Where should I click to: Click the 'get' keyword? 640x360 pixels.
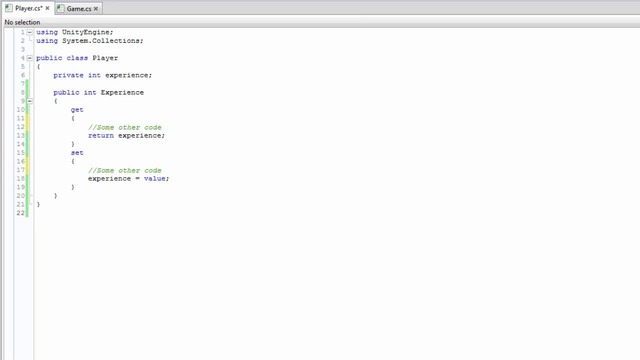tap(77, 110)
